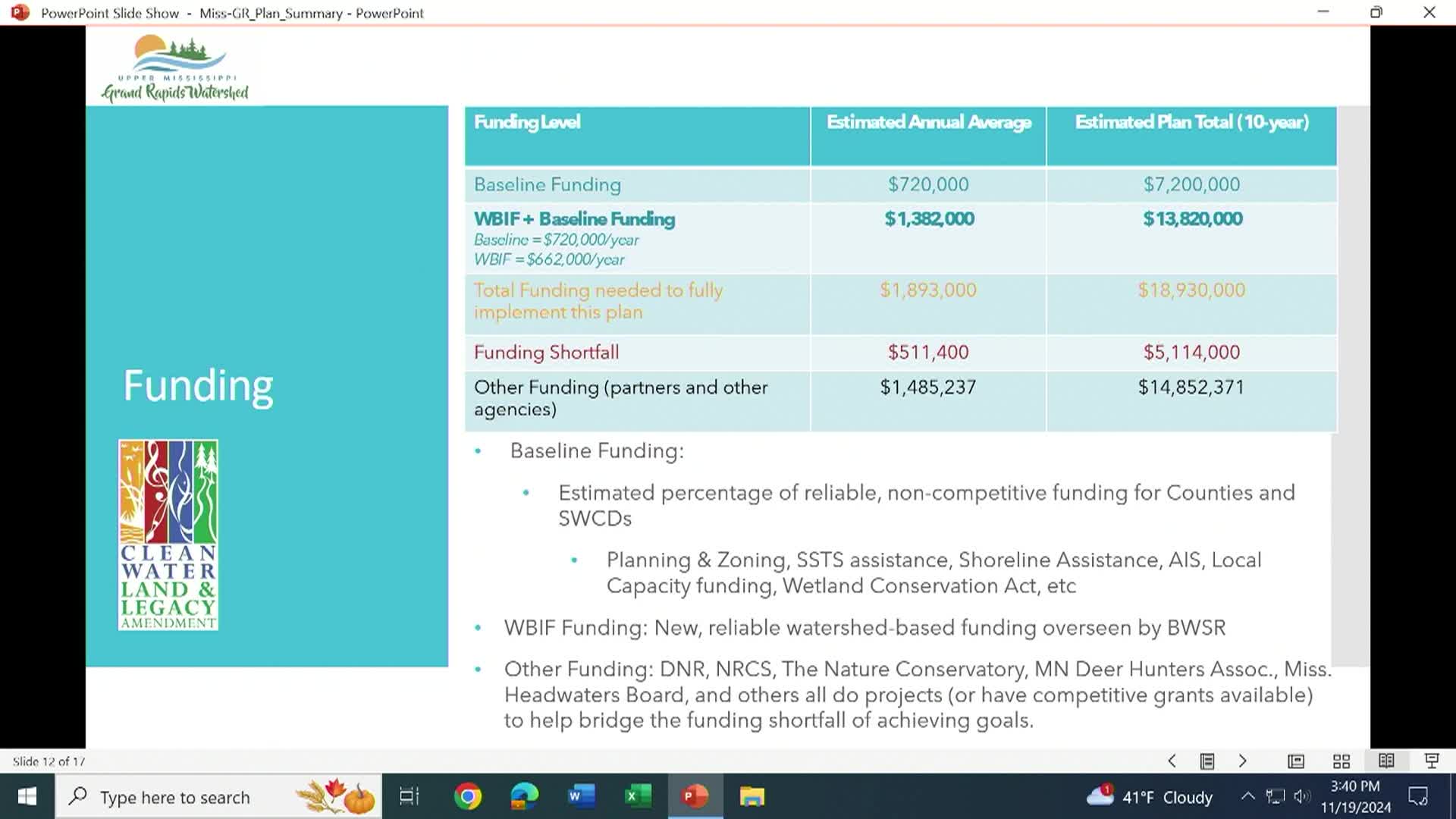Screen dimensions: 1456x819
Task: Open volume control tray icon
Action: click(1302, 796)
